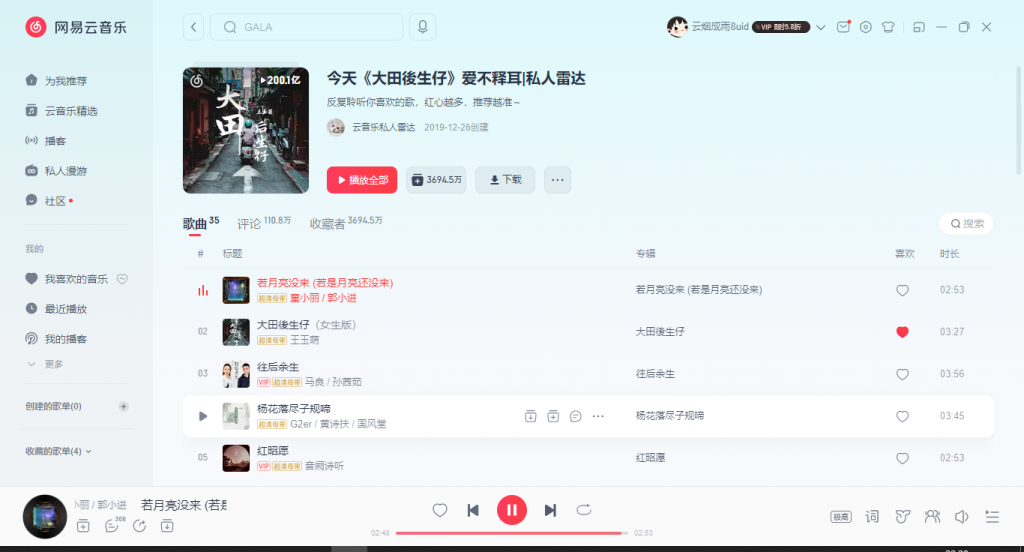The width and height of the screenshot is (1024, 552).
Task: Unlike 大田後生仔 red heart
Action: point(903,332)
